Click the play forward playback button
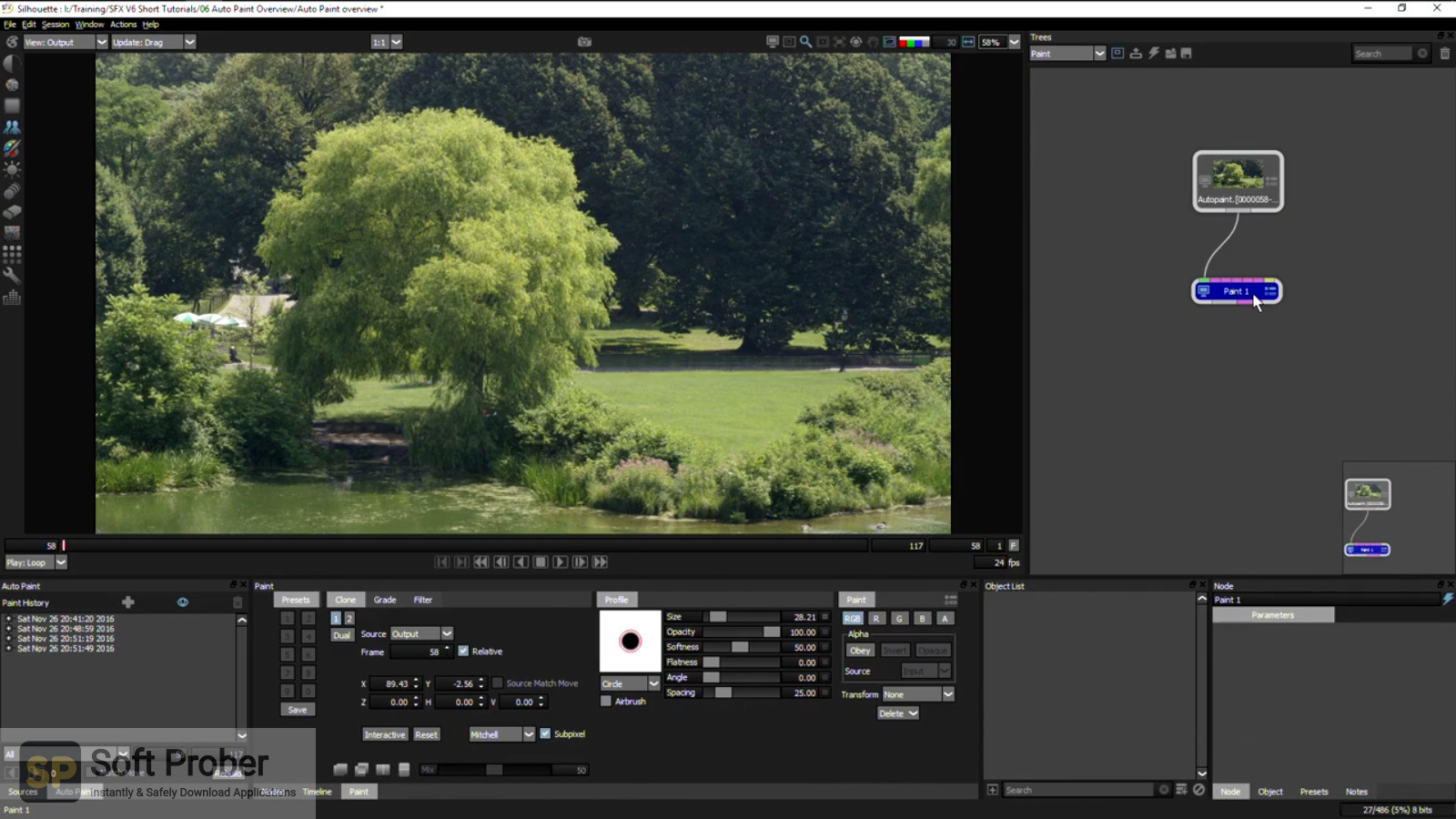 560,562
